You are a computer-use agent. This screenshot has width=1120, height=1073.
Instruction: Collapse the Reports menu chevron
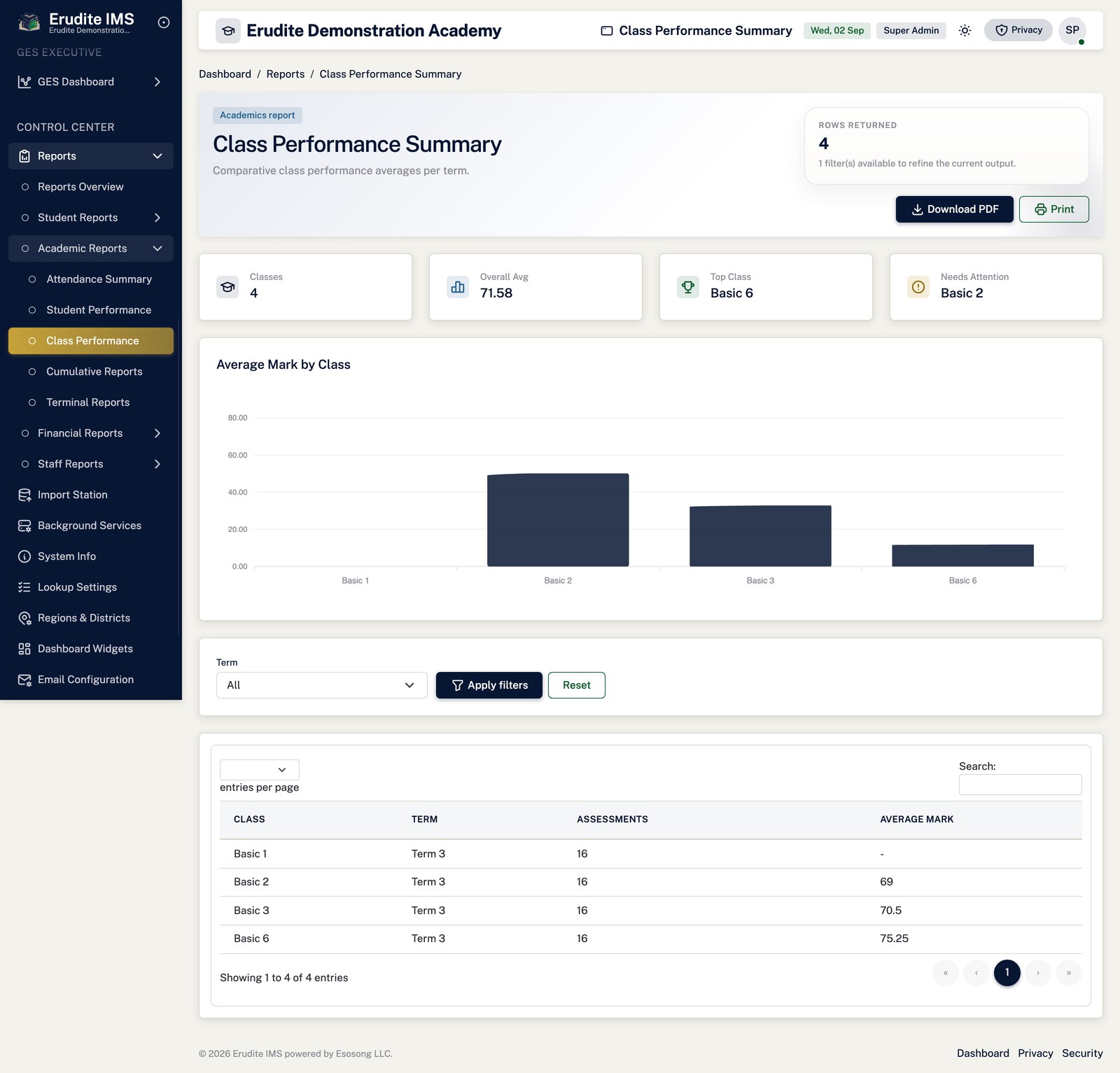click(157, 156)
